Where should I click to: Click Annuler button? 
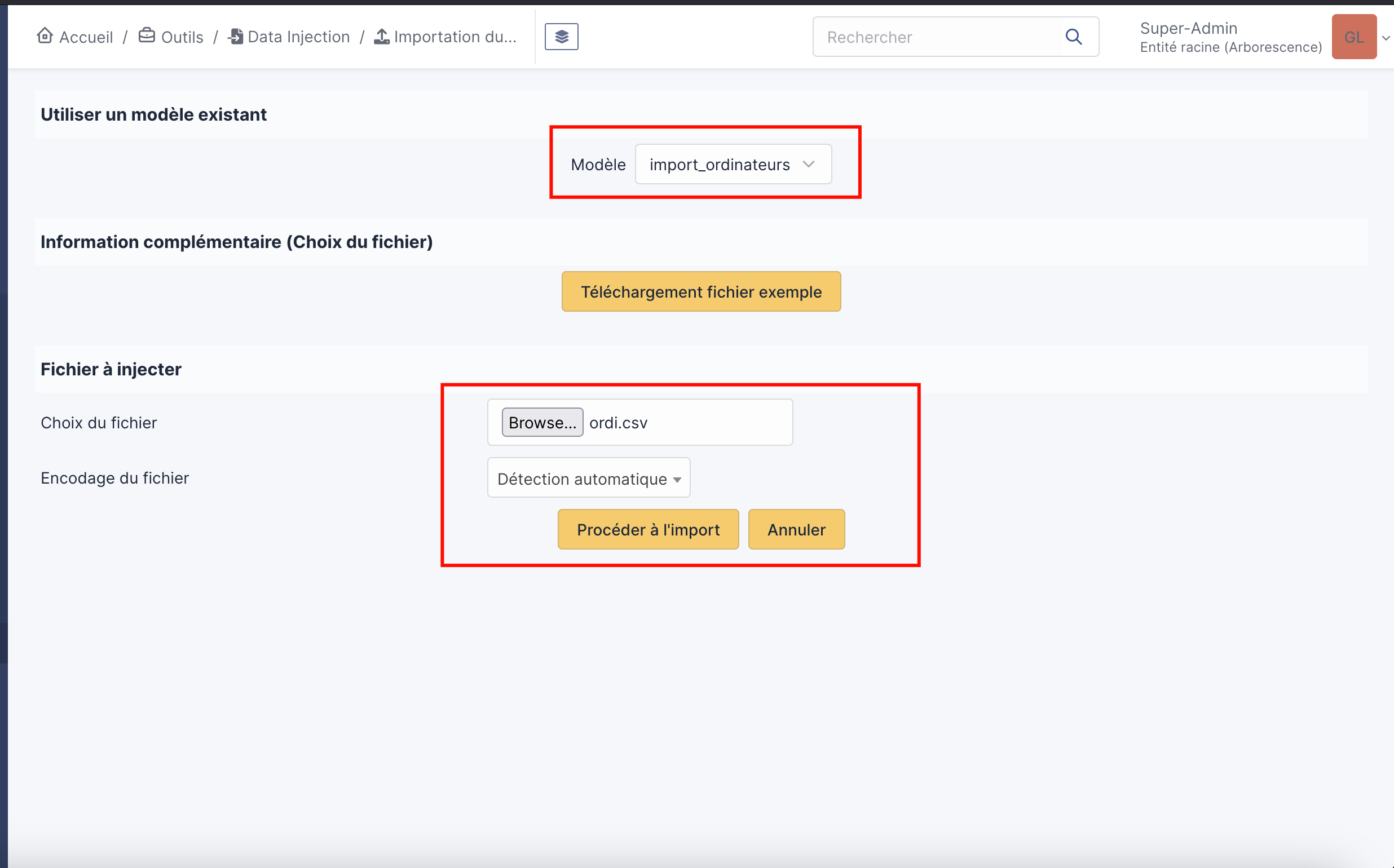point(796,529)
